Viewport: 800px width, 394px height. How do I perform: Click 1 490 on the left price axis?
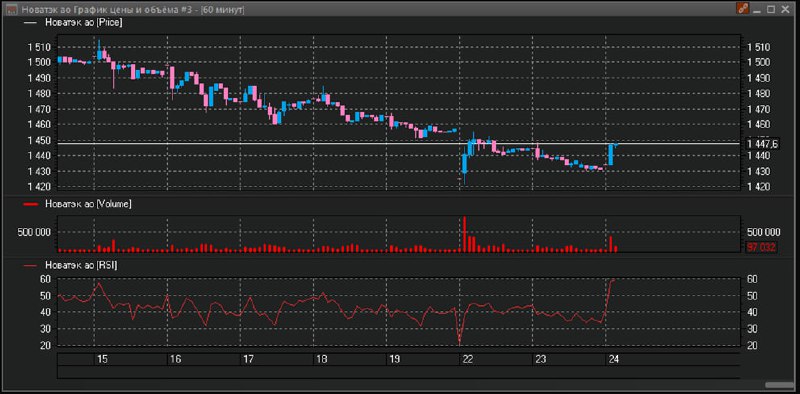point(40,78)
